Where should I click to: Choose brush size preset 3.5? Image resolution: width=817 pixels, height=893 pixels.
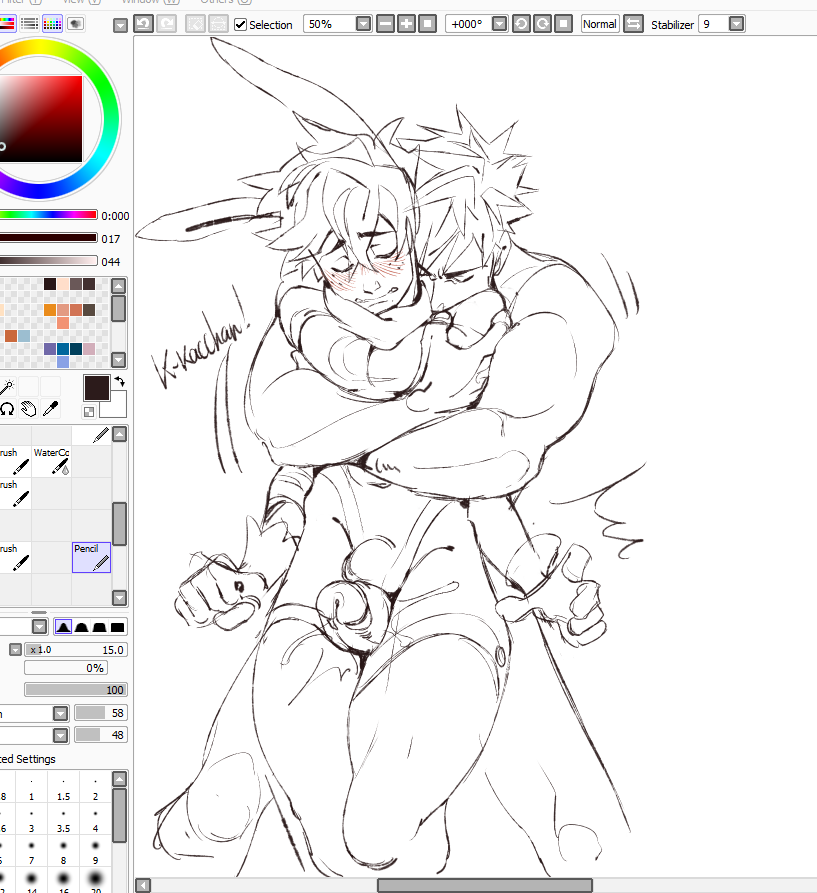coord(63,820)
